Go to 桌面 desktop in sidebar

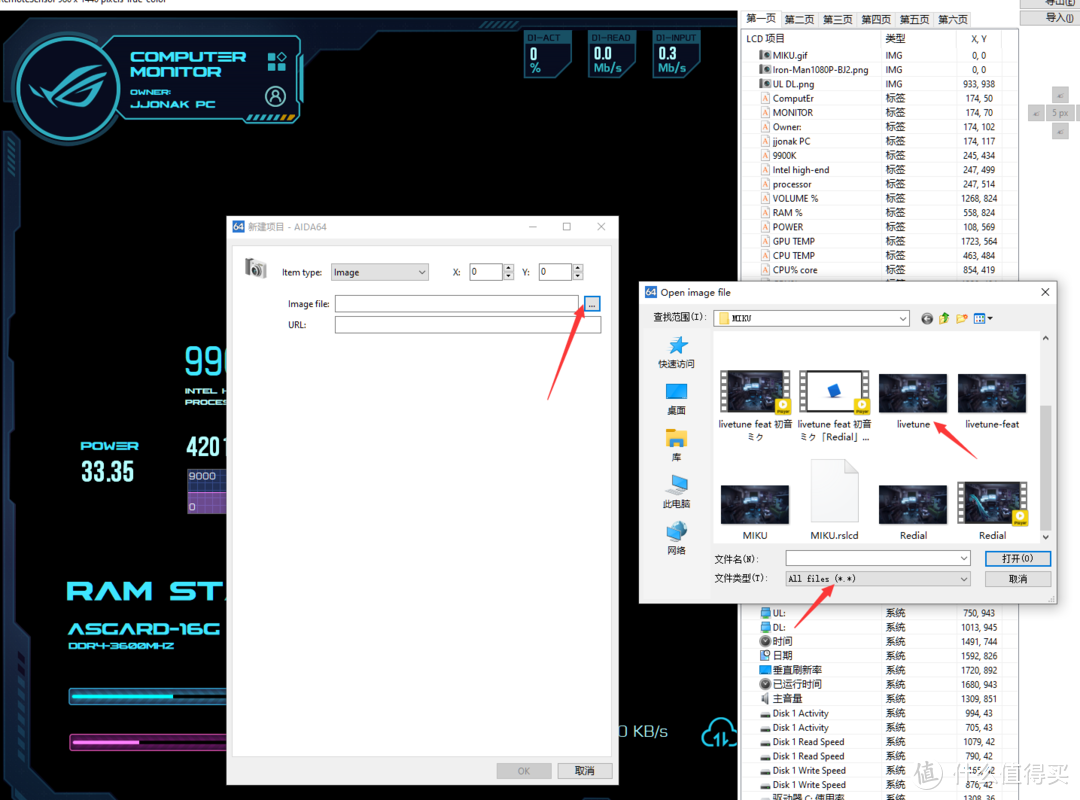click(677, 397)
